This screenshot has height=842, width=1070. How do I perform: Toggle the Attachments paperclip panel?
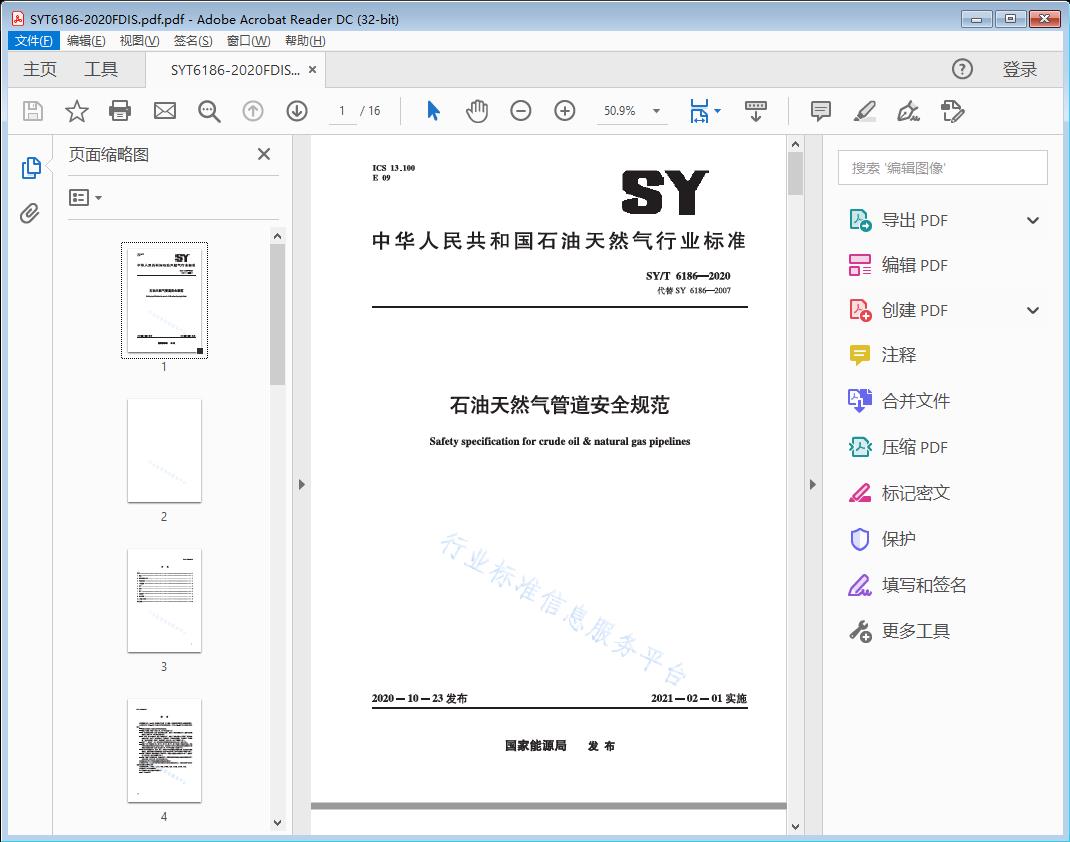pyautogui.click(x=31, y=213)
